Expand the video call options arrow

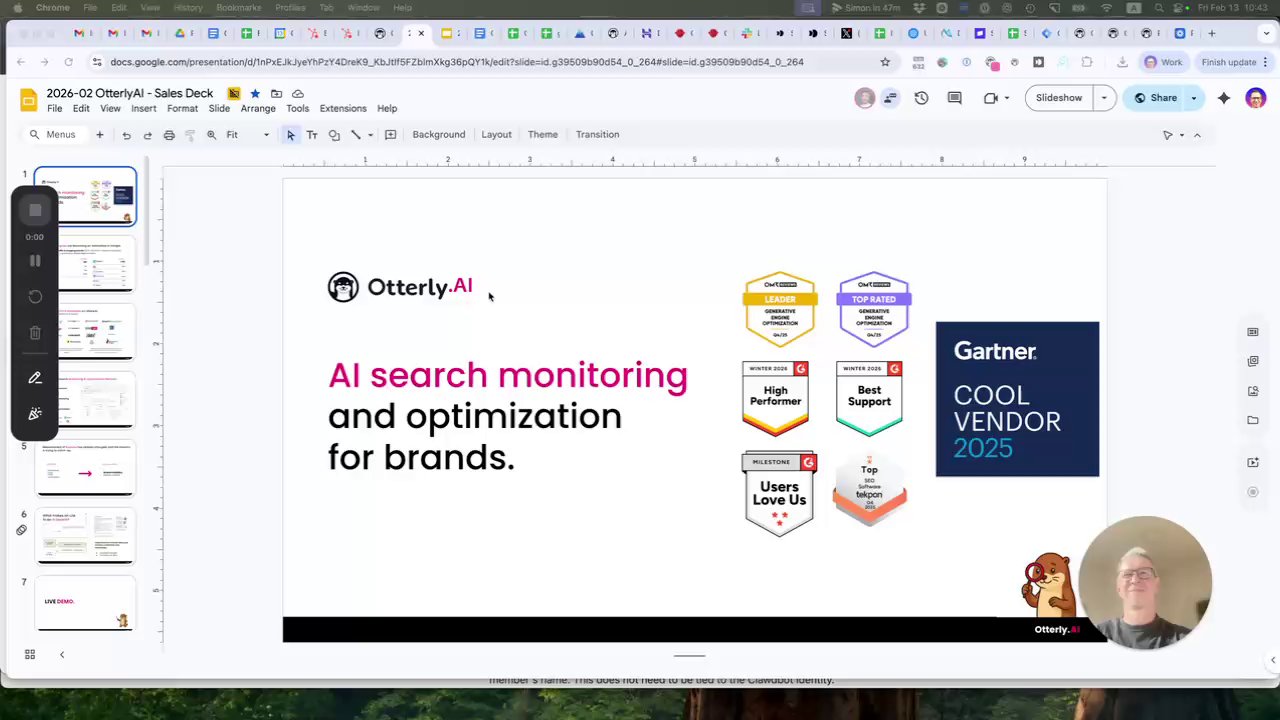[1006, 98]
